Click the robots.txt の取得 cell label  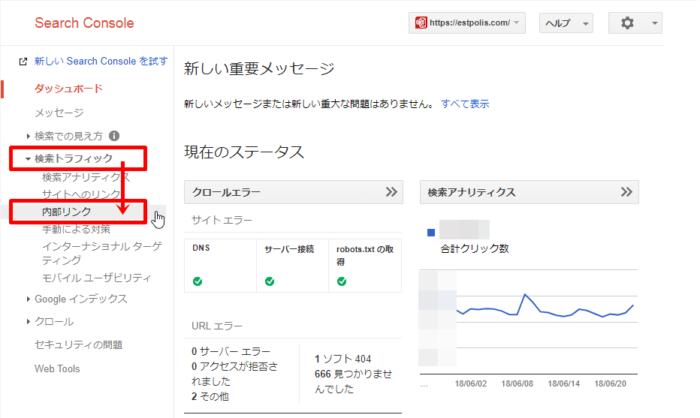click(x=365, y=255)
